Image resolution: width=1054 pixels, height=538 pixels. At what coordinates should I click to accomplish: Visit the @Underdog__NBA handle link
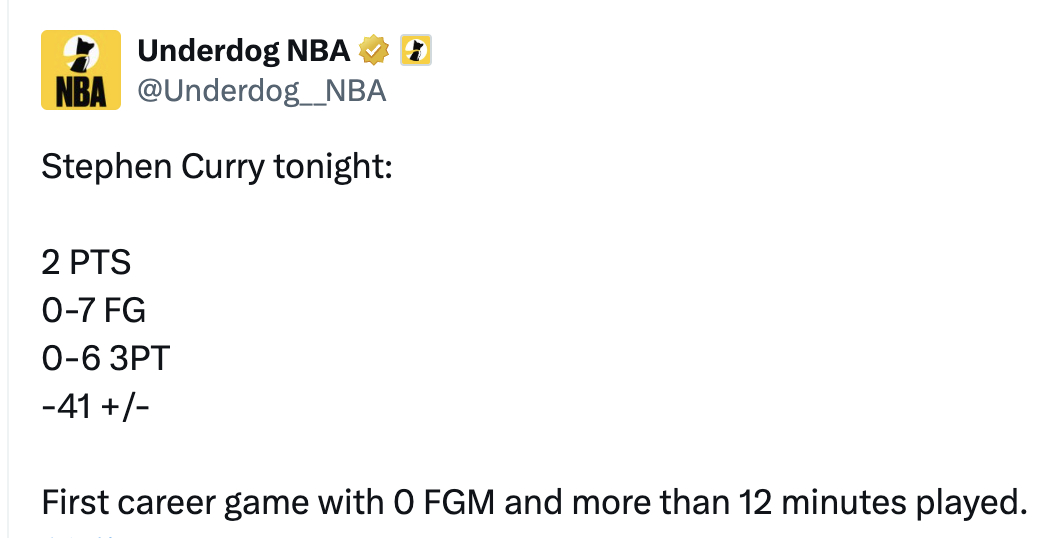click(x=261, y=91)
